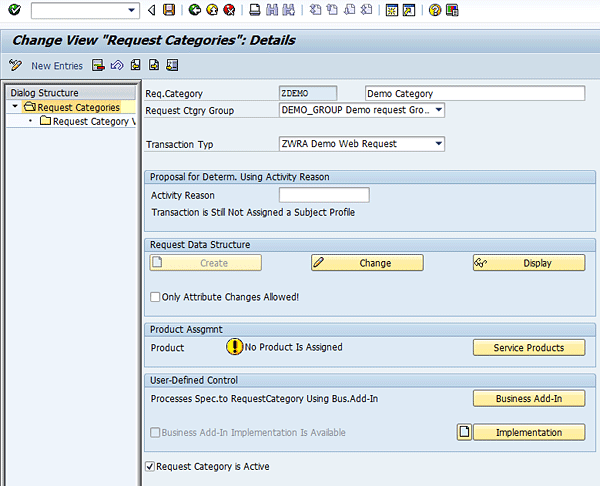This screenshot has height=486, width=600.
Task: Click New Entries in the toolbar
Action: coord(57,66)
